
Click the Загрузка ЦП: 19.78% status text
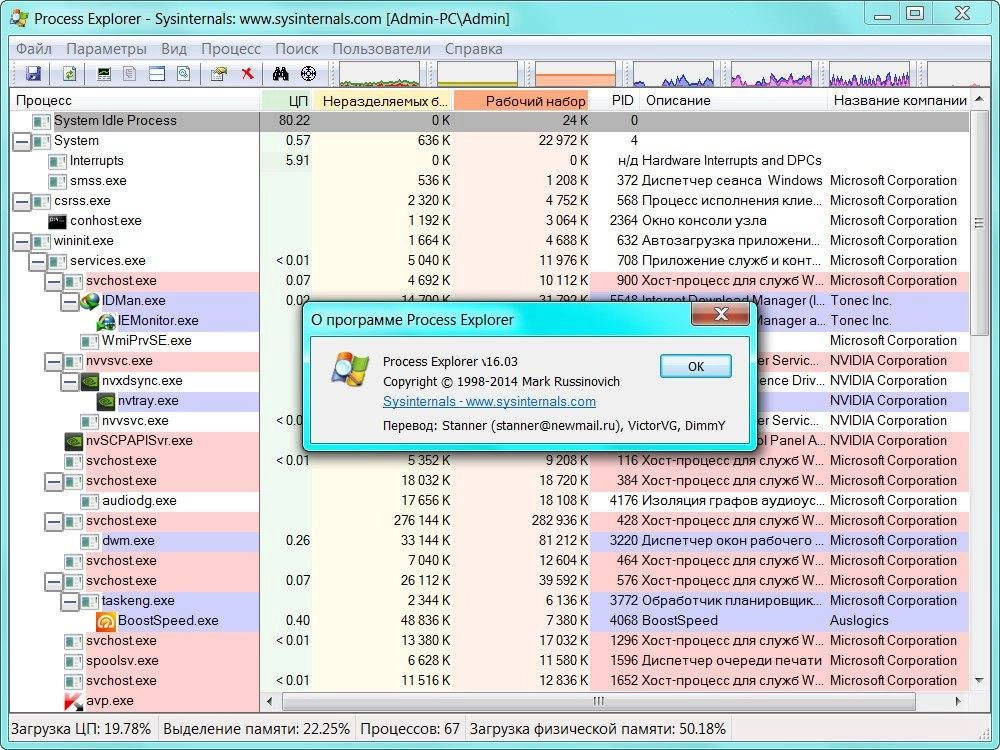pyautogui.click(x=81, y=729)
